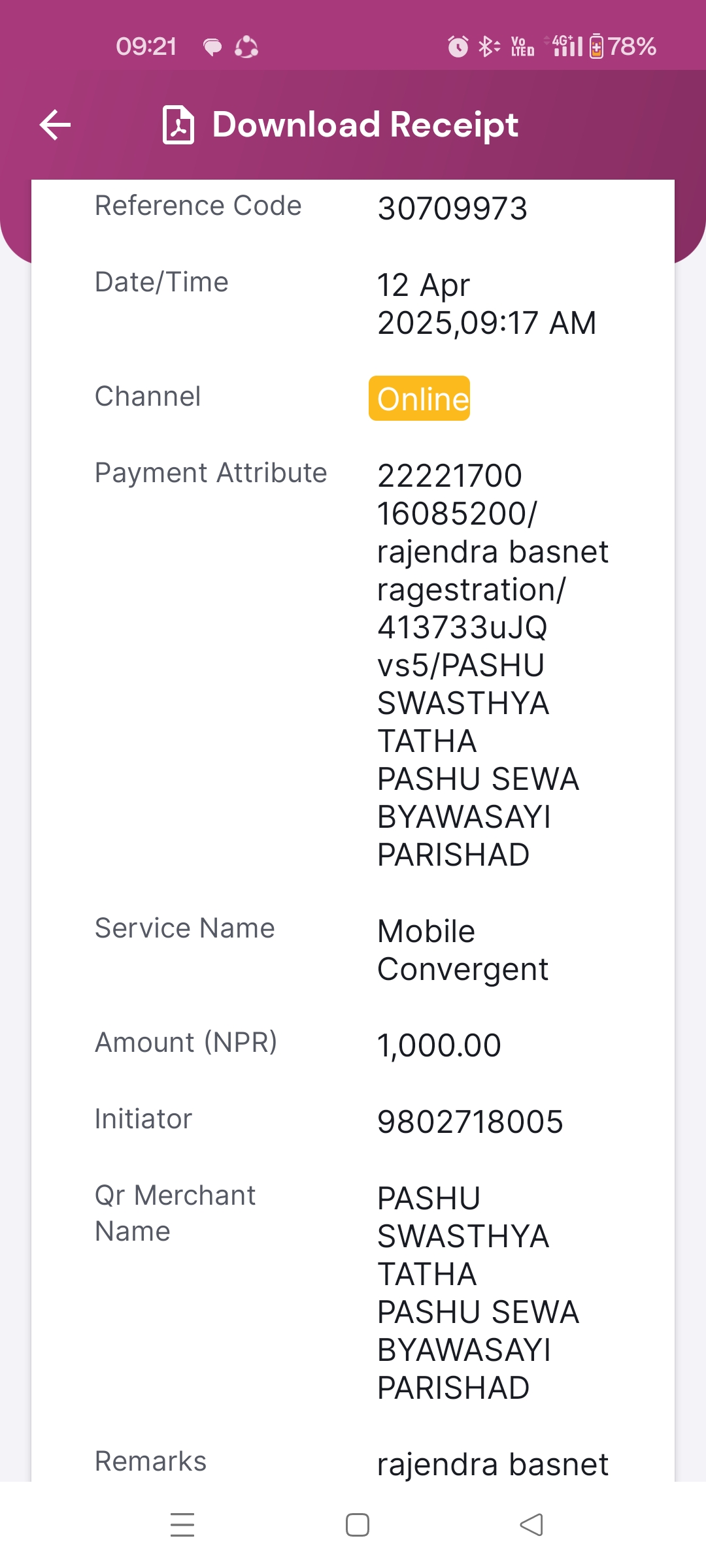Tap the amount value 1,000.00

439,1045
